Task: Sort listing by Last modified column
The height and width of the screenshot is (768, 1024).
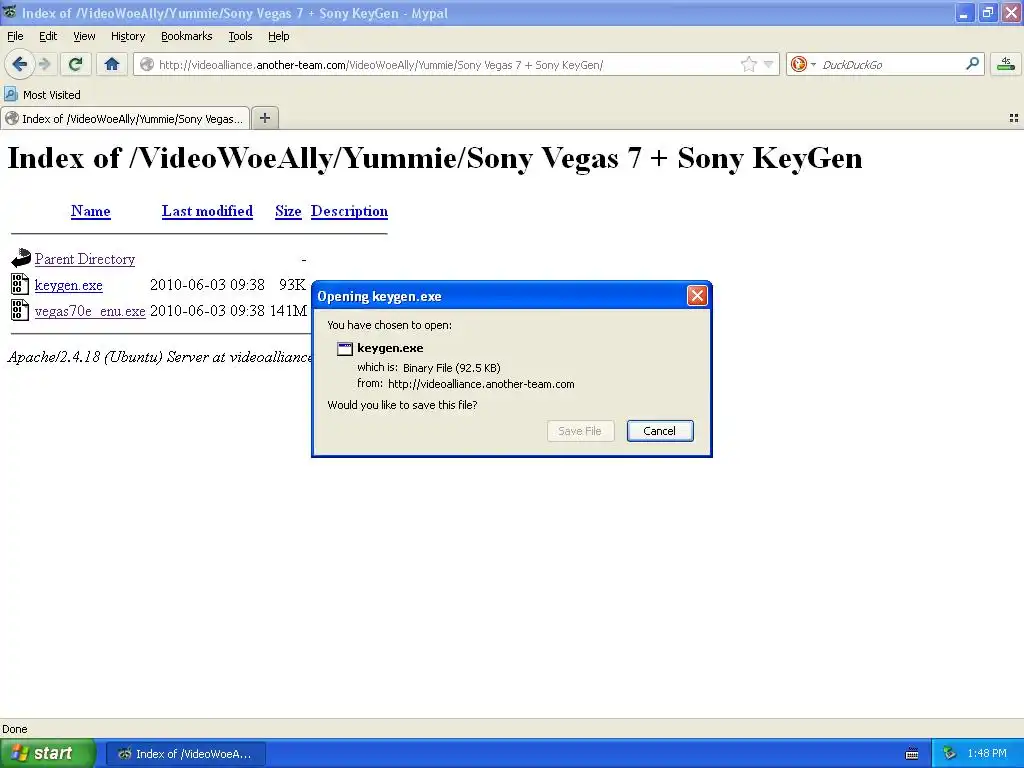Action: click(x=207, y=211)
